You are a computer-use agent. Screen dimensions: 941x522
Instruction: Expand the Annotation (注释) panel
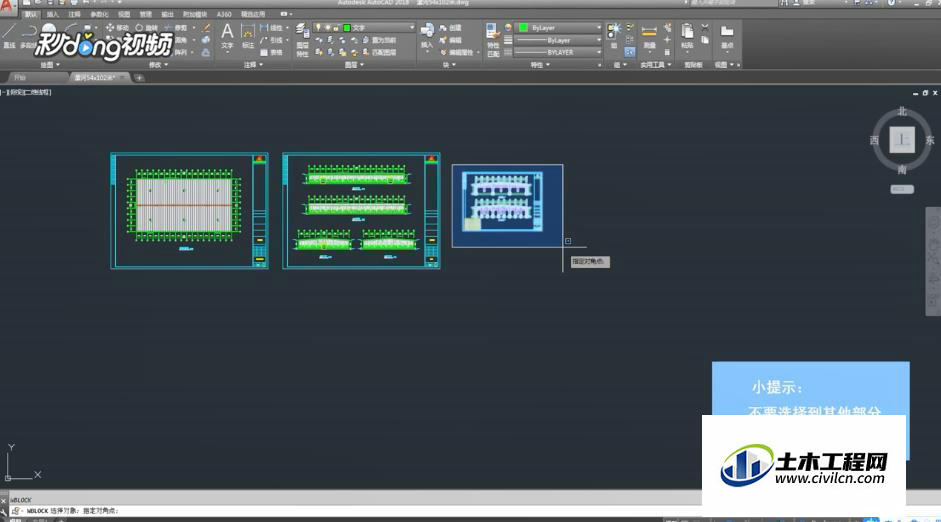253,65
